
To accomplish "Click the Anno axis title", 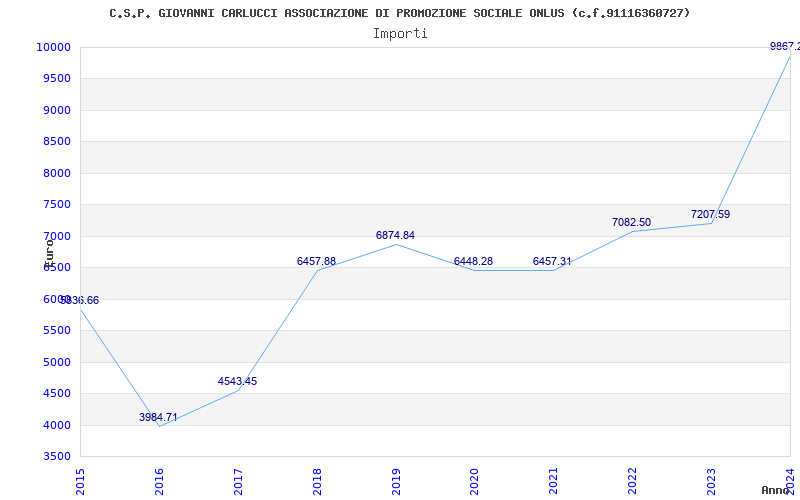I will pos(778,490).
